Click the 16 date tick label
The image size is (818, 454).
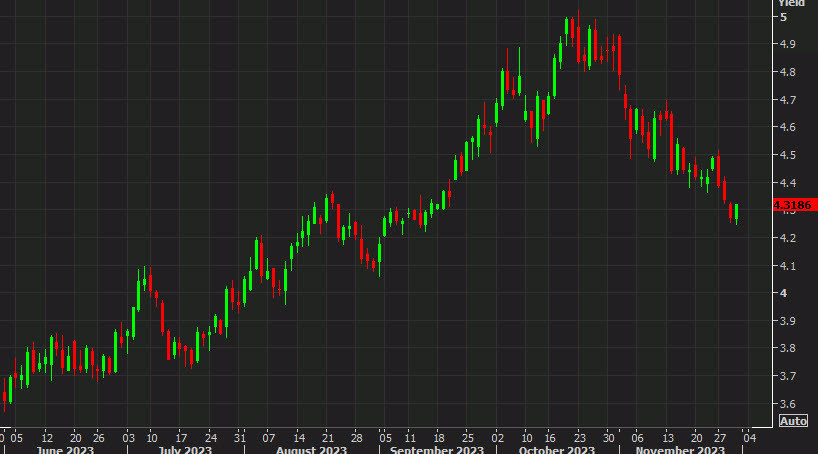tap(550, 438)
